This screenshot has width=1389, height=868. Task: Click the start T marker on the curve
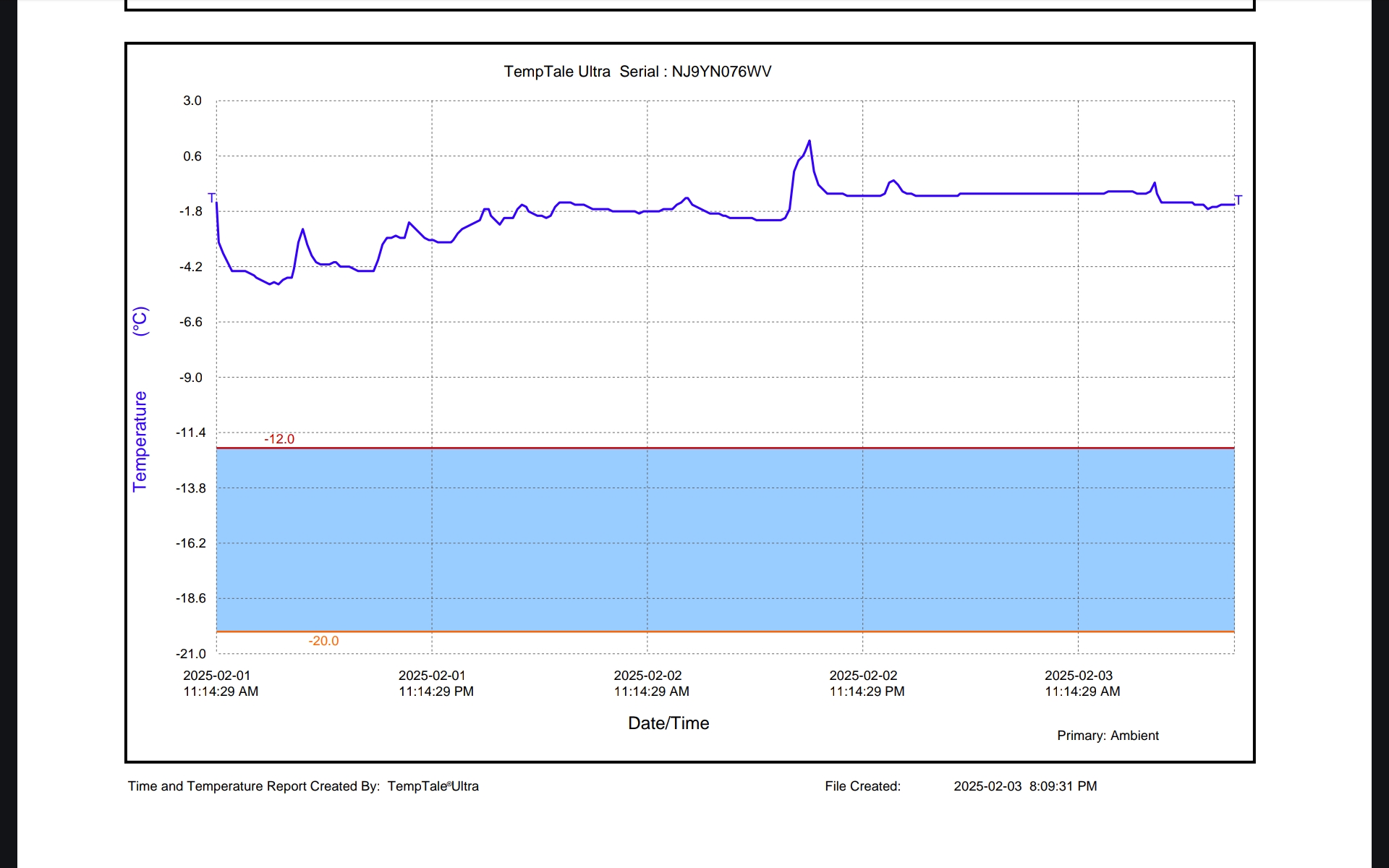[x=211, y=197]
